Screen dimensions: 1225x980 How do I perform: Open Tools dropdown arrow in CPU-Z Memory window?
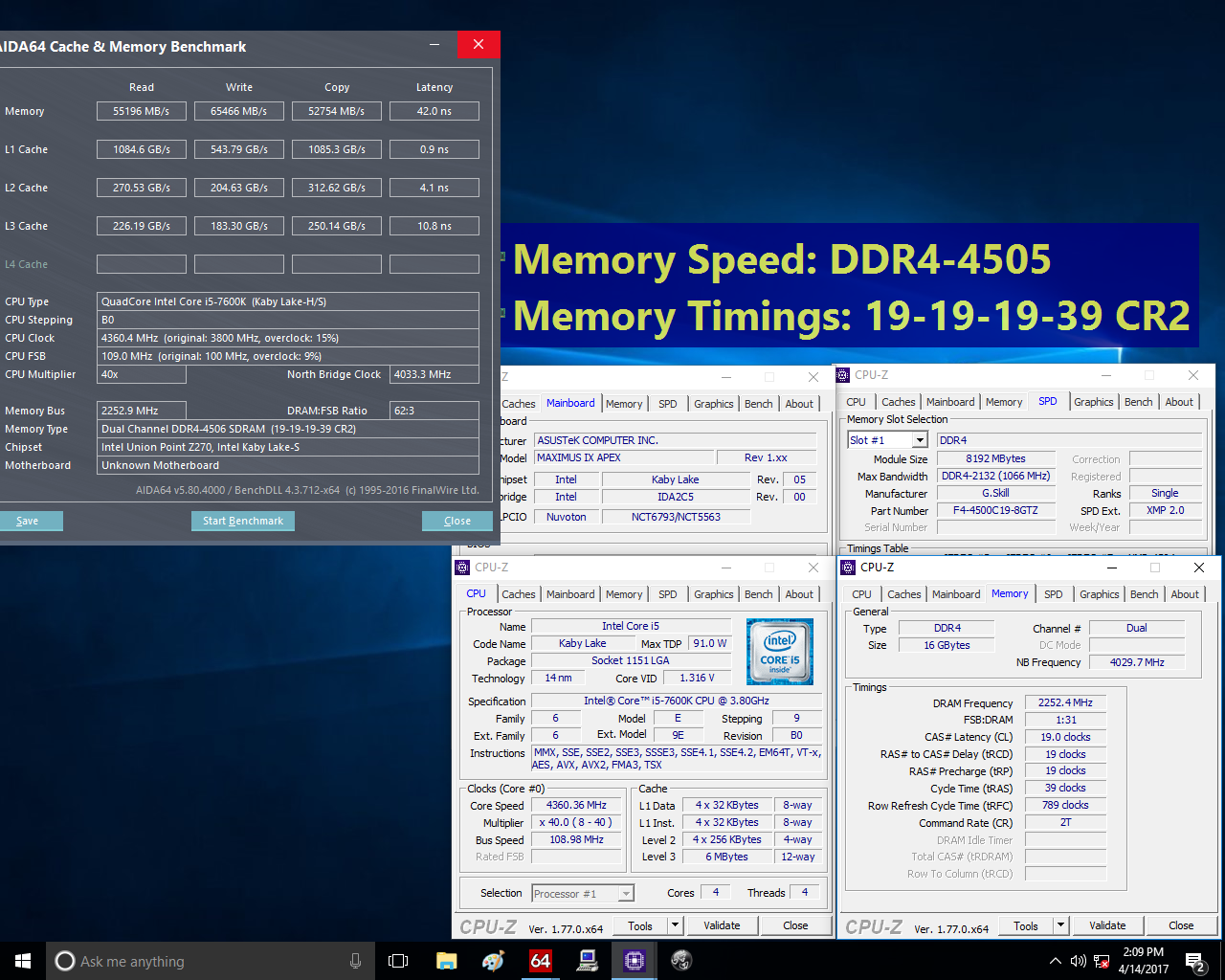point(1060,925)
